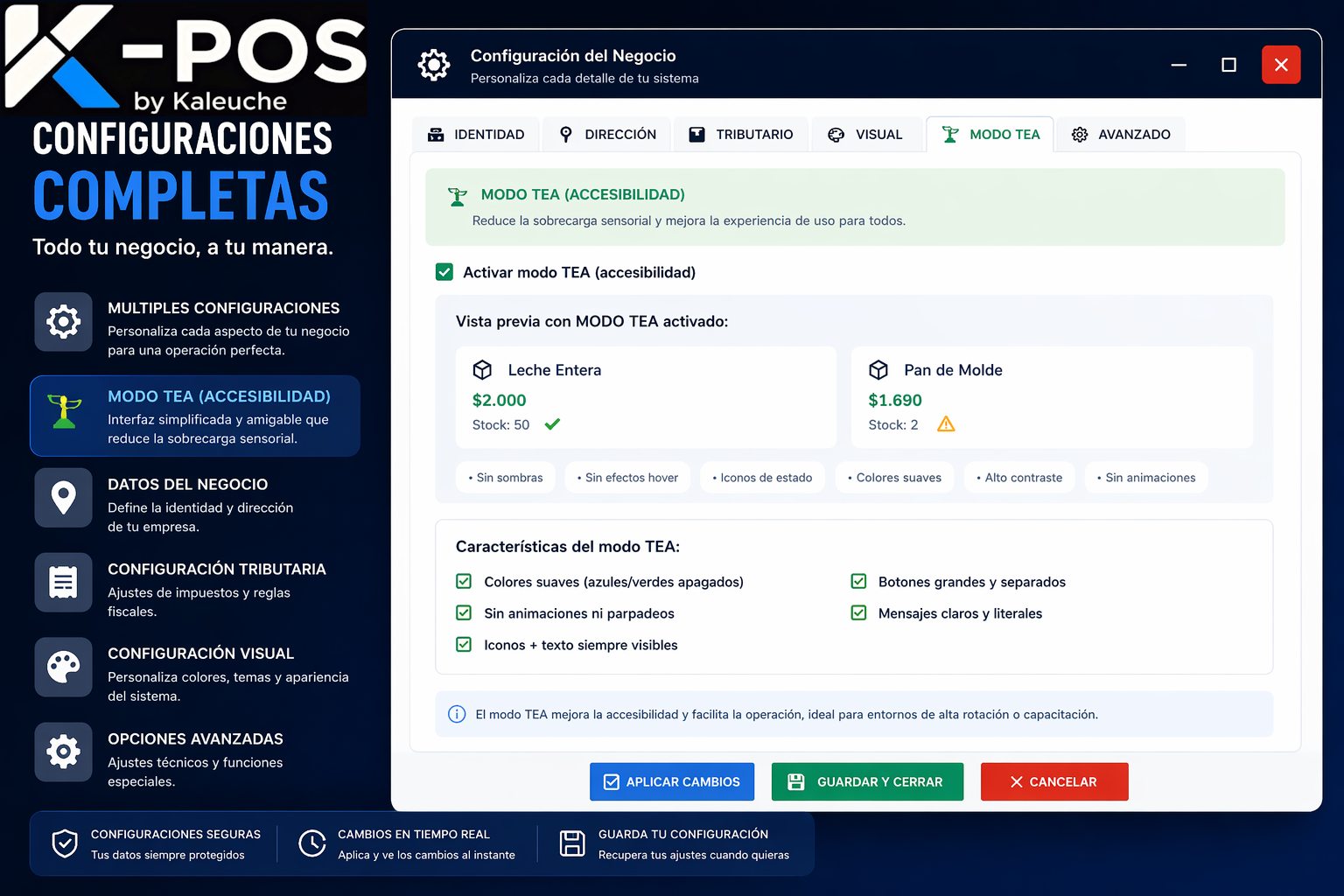The image size is (1344, 896).
Task: Click the Modo TEA accessibility icon in sidebar
Action: point(64,411)
